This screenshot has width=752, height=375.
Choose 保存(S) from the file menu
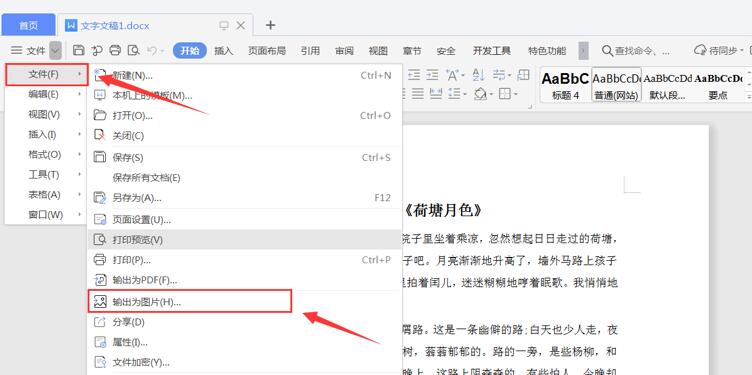click(245, 158)
